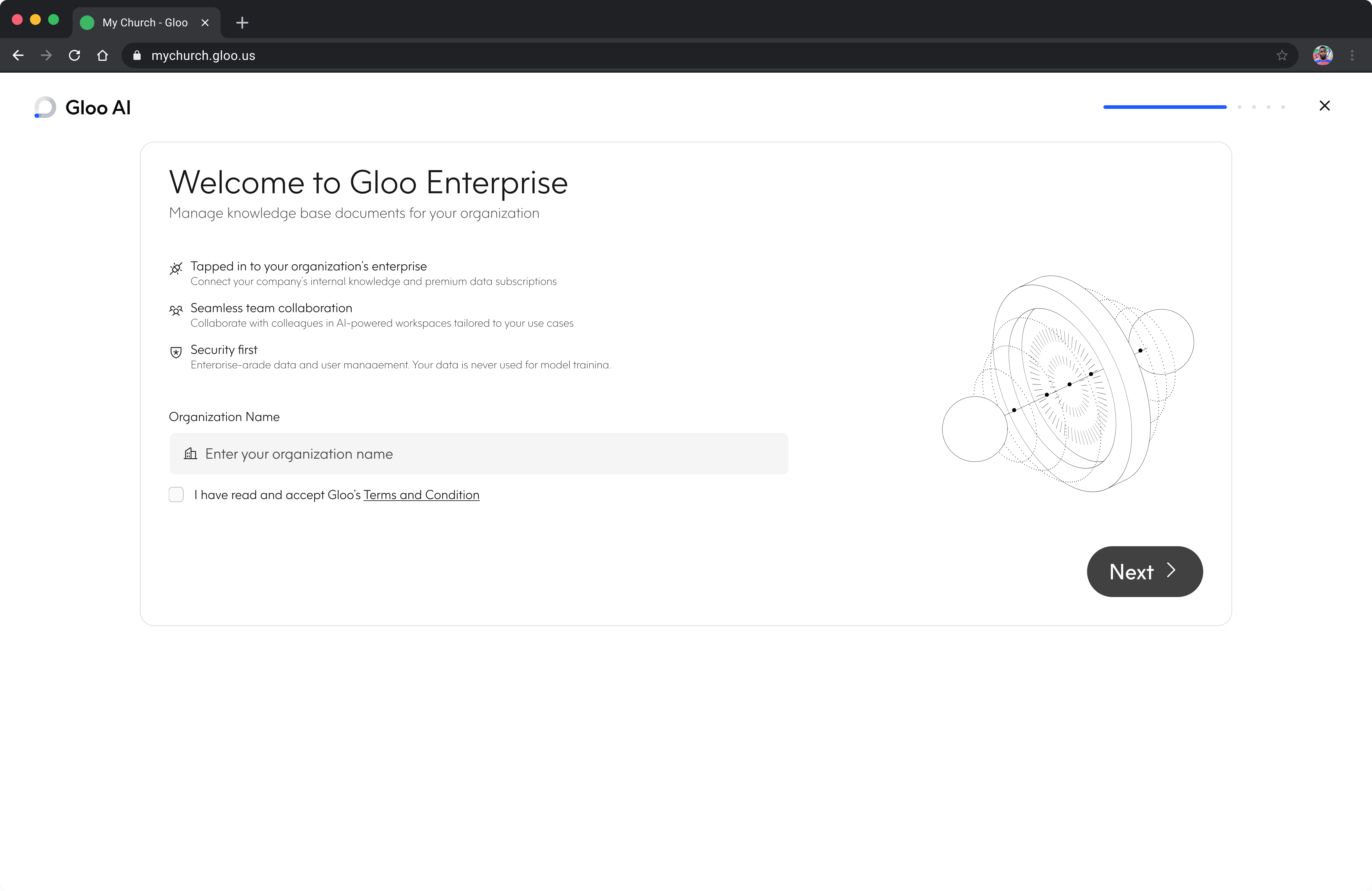Open Chrome three-dot menu

click(1352, 55)
